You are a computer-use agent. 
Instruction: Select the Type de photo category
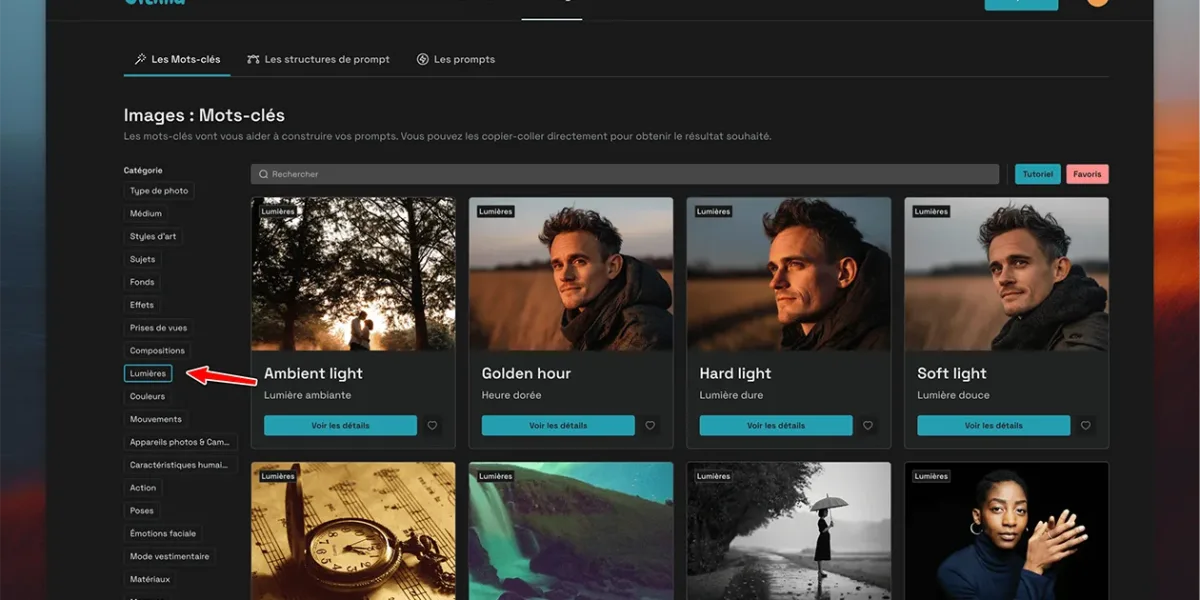point(159,191)
